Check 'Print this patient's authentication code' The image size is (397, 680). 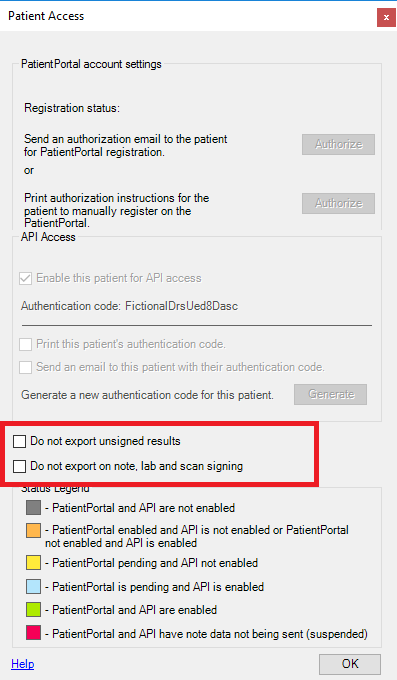coord(26,344)
